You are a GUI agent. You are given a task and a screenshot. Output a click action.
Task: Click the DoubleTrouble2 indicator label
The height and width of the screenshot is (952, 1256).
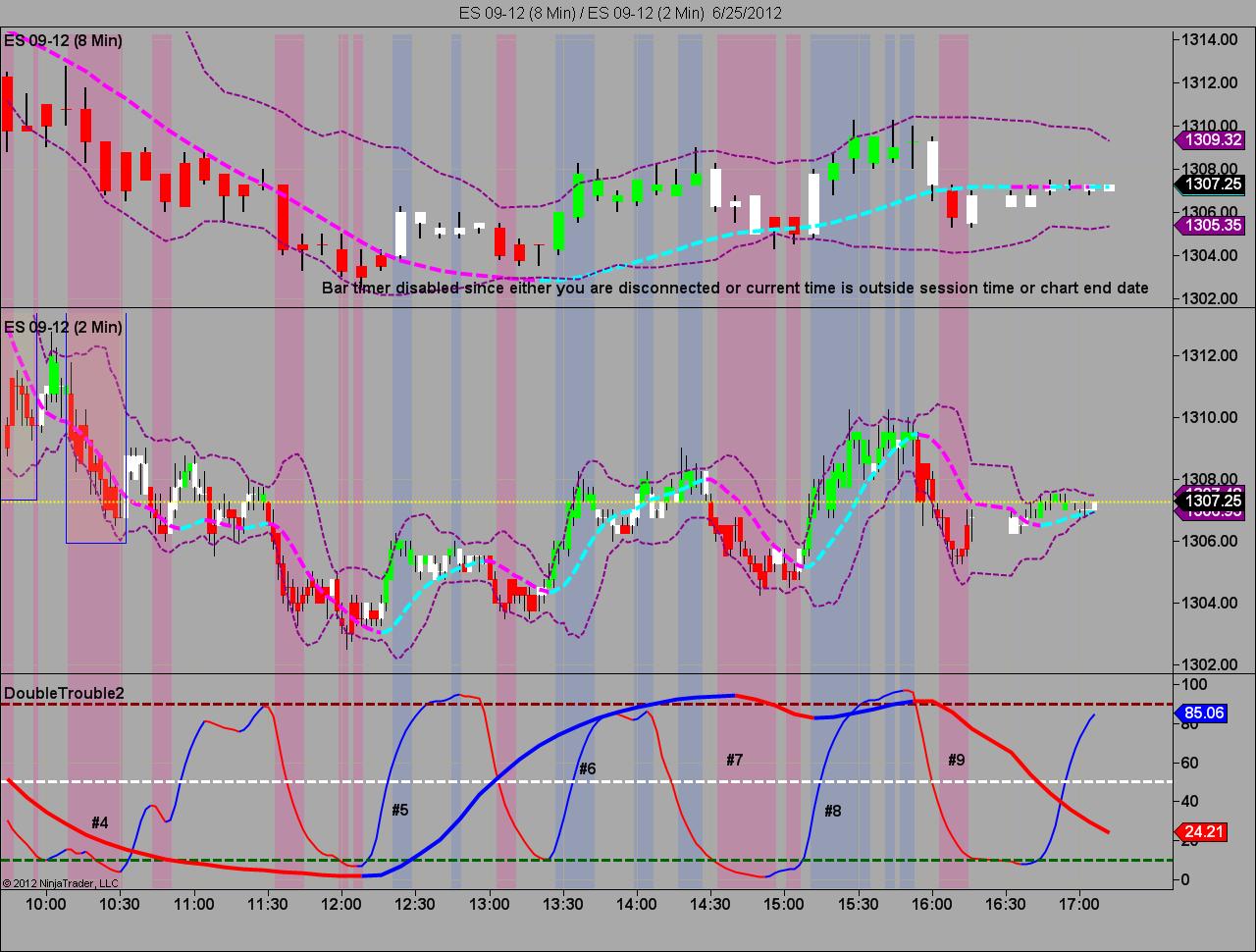tap(65, 693)
